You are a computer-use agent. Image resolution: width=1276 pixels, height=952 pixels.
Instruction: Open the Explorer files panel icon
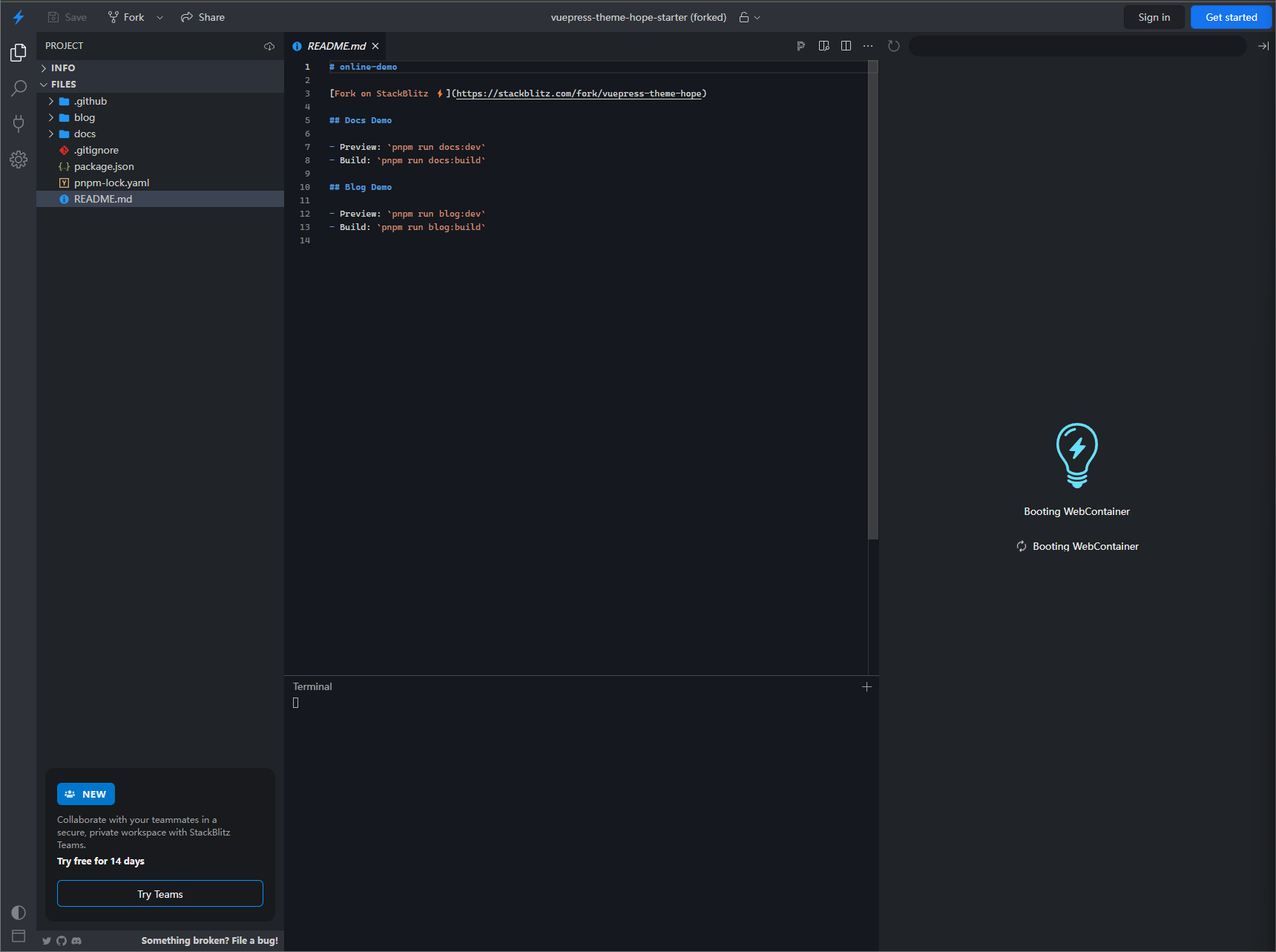(19, 52)
